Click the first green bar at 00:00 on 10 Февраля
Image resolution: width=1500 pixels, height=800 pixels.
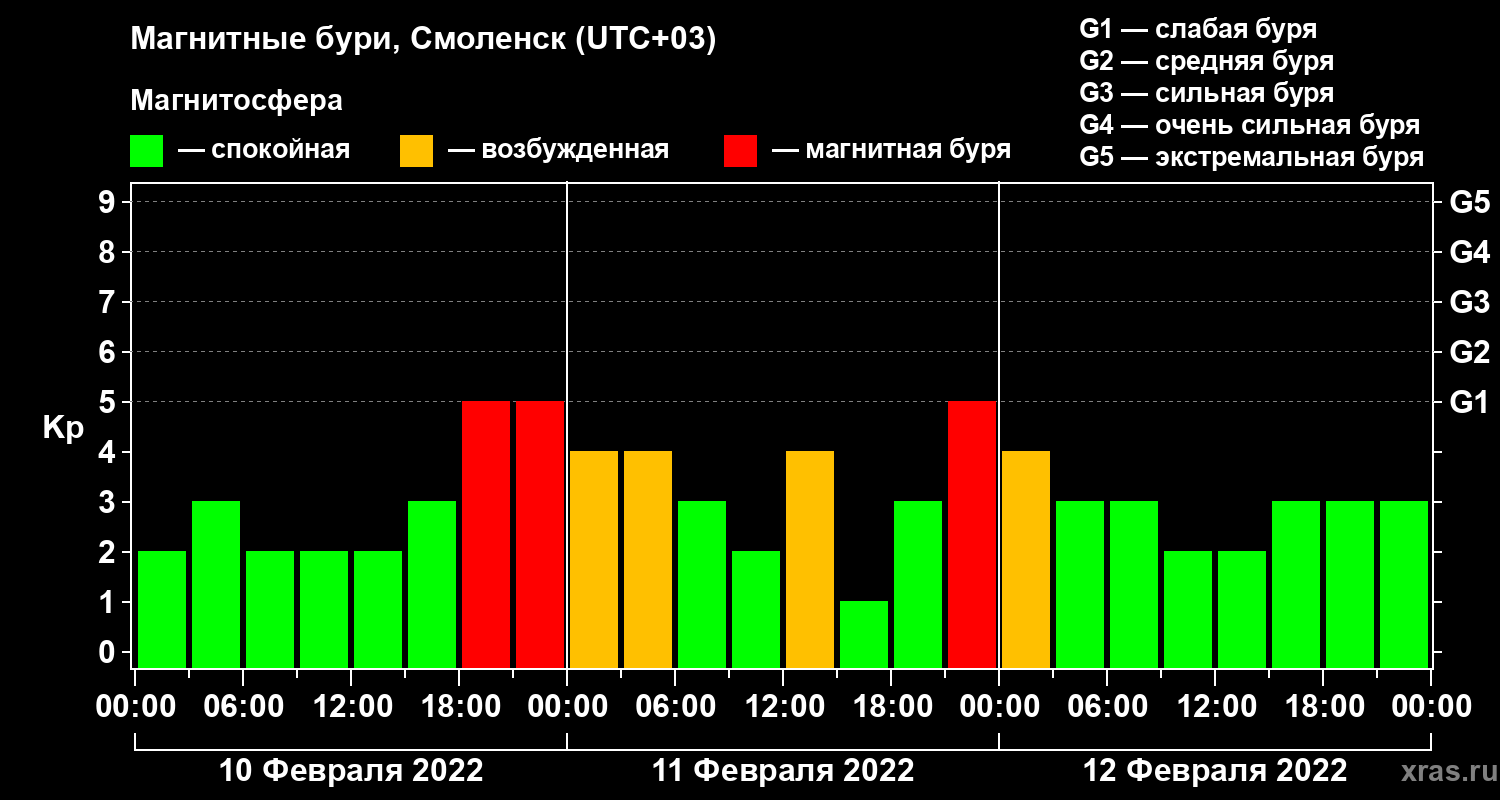click(x=162, y=609)
